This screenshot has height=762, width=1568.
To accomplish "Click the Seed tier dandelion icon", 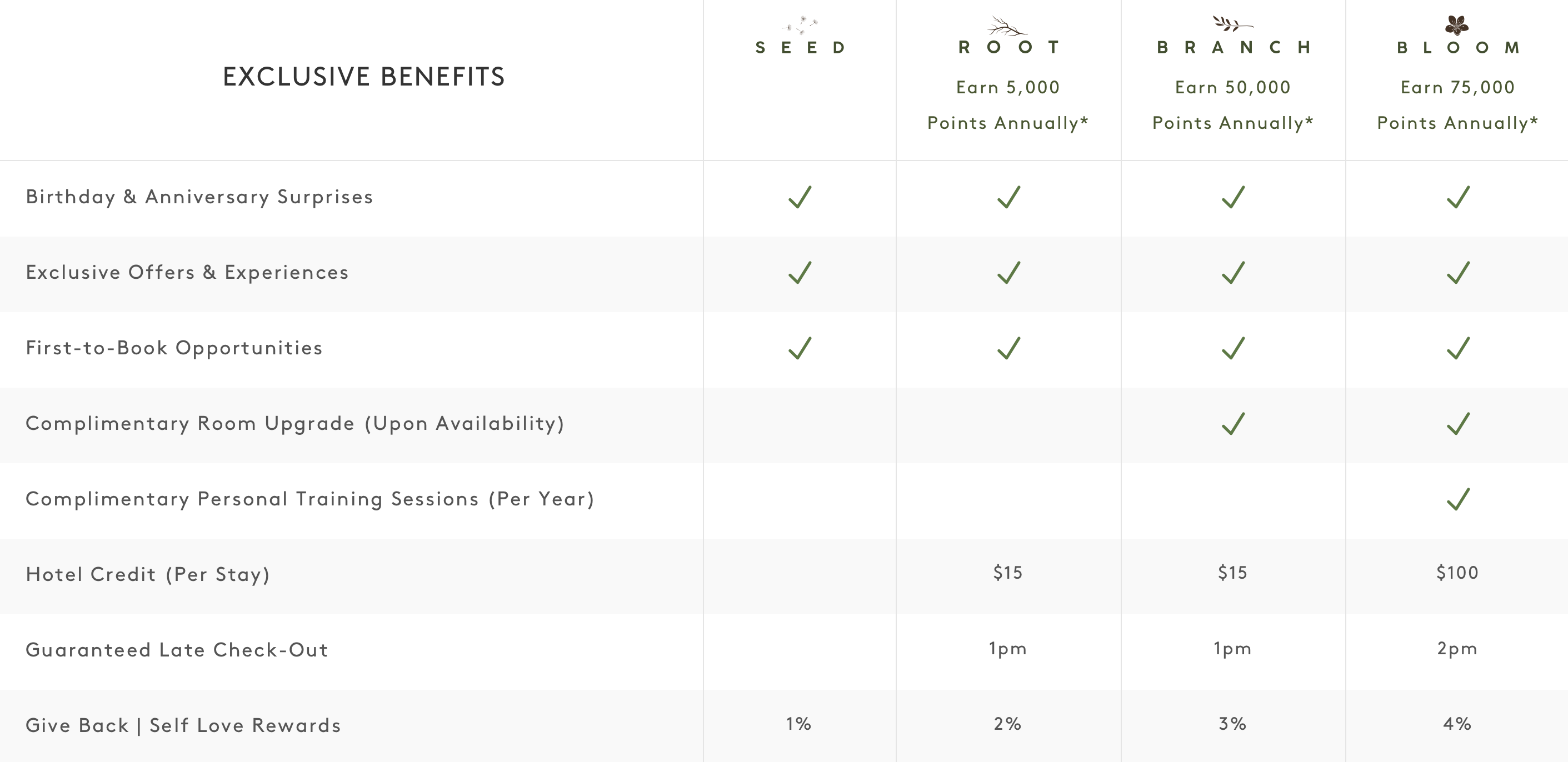I will 800,25.
